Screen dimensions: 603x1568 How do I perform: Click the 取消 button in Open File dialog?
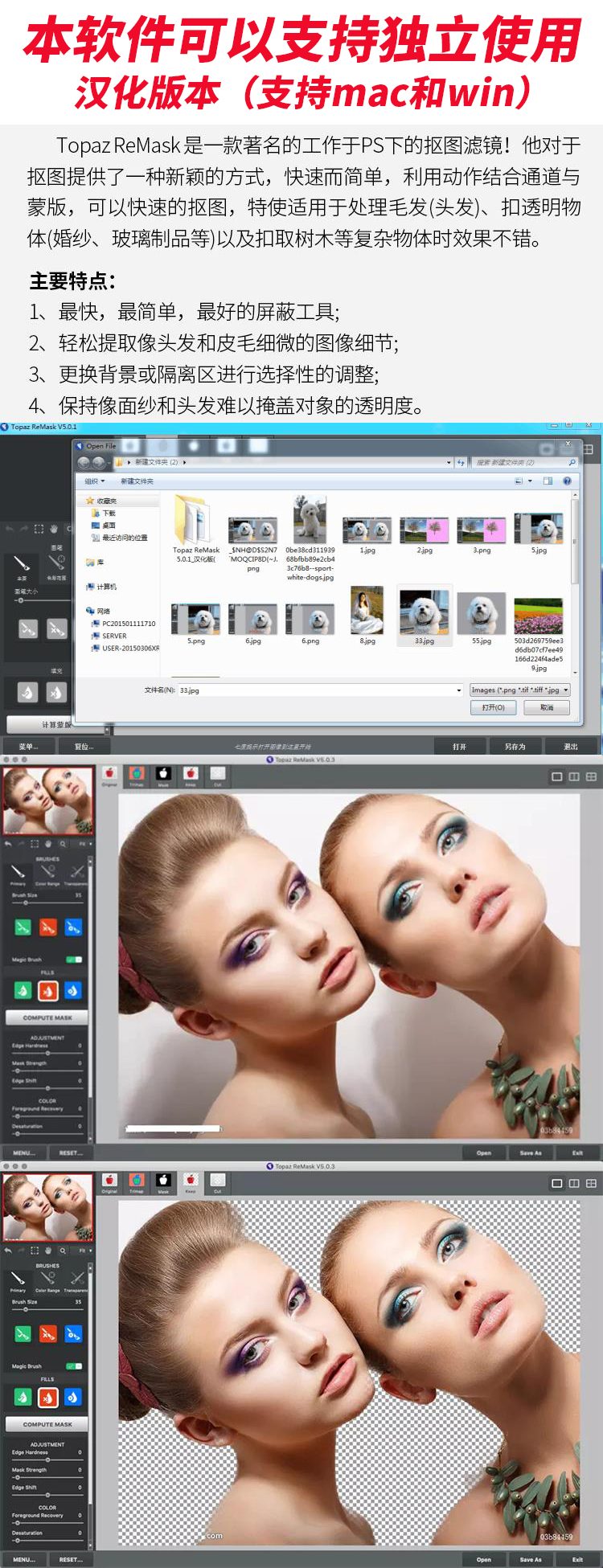pos(547,707)
